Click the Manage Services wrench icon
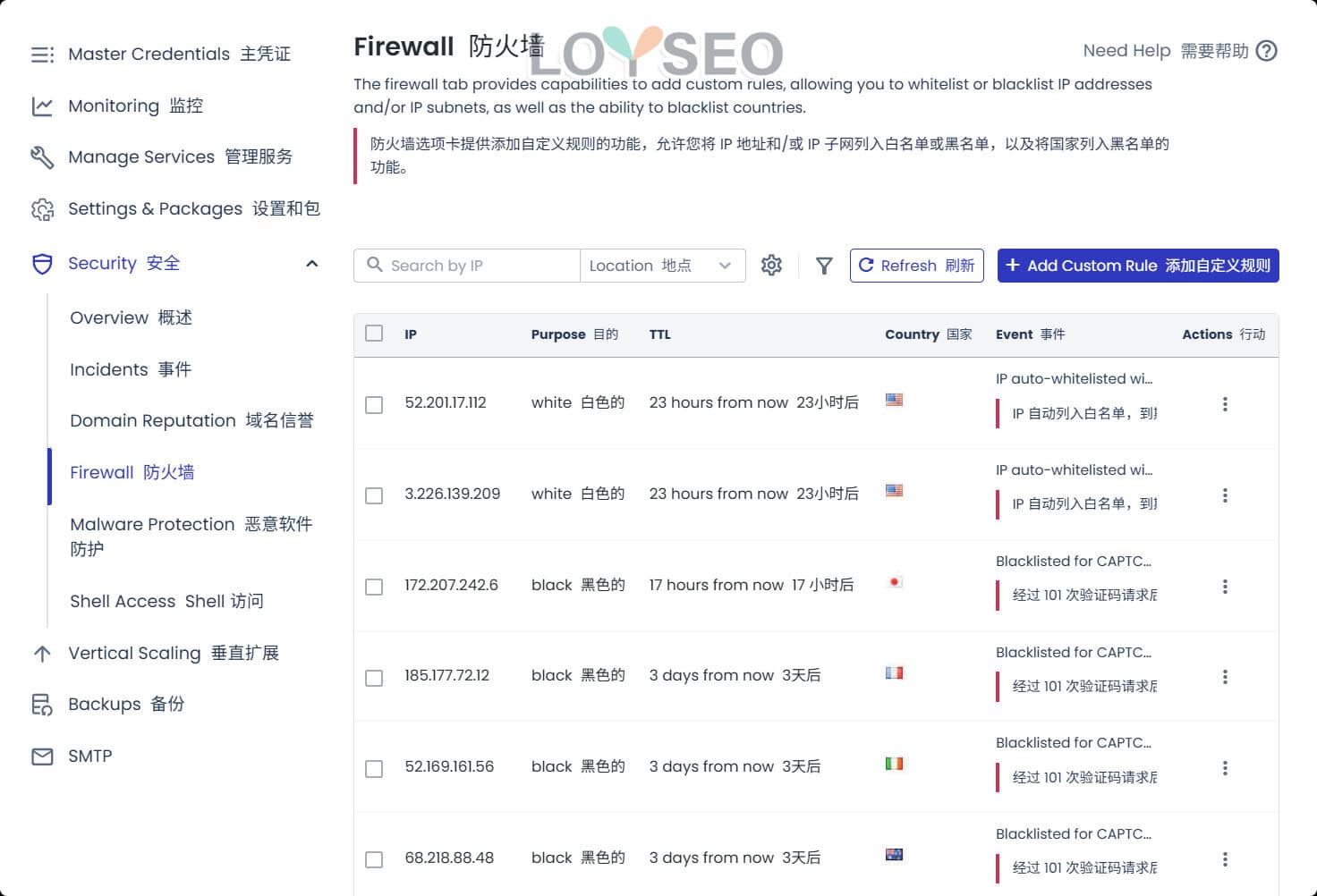This screenshot has width=1317, height=896. (x=42, y=156)
